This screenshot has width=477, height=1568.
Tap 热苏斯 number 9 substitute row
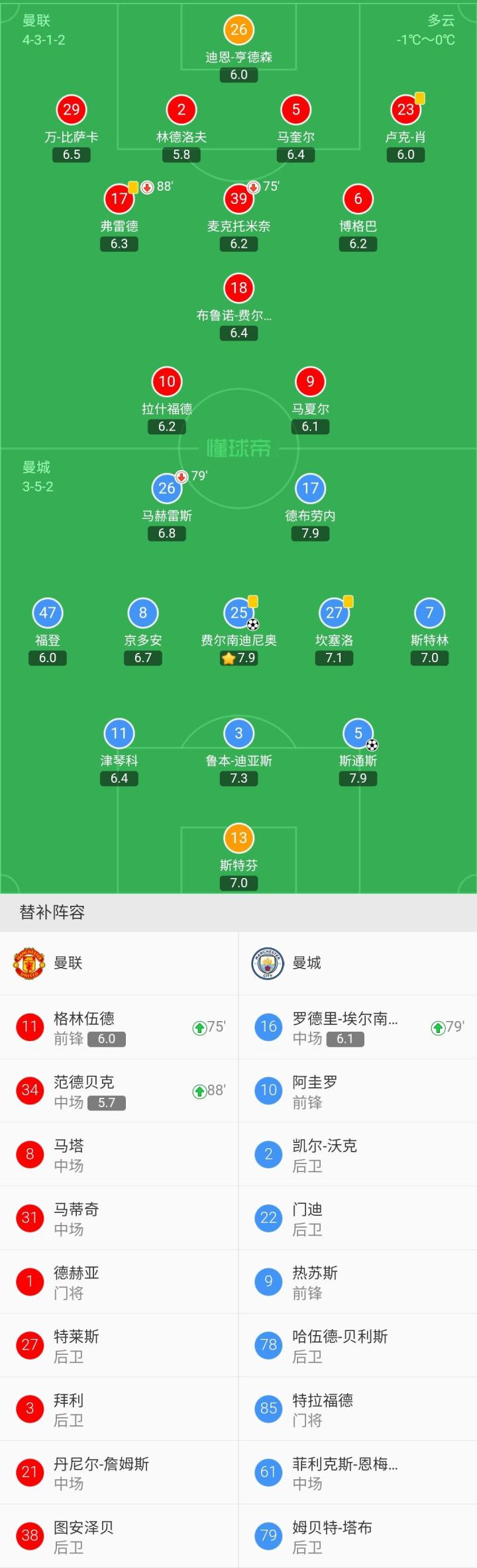click(x=358, y=1282)
